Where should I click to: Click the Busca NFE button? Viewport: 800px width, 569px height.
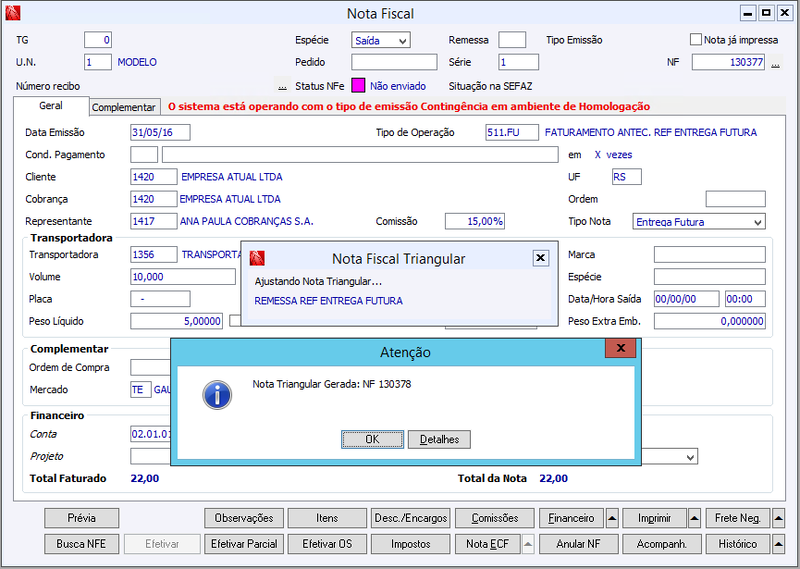point(82,544)
